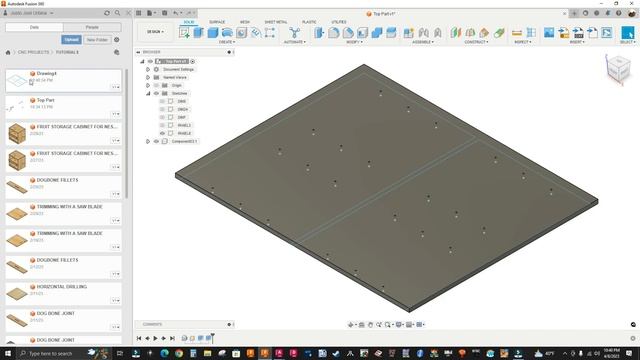640x360 pixels.
Task: Select the New Component tool
Action: 409,33
